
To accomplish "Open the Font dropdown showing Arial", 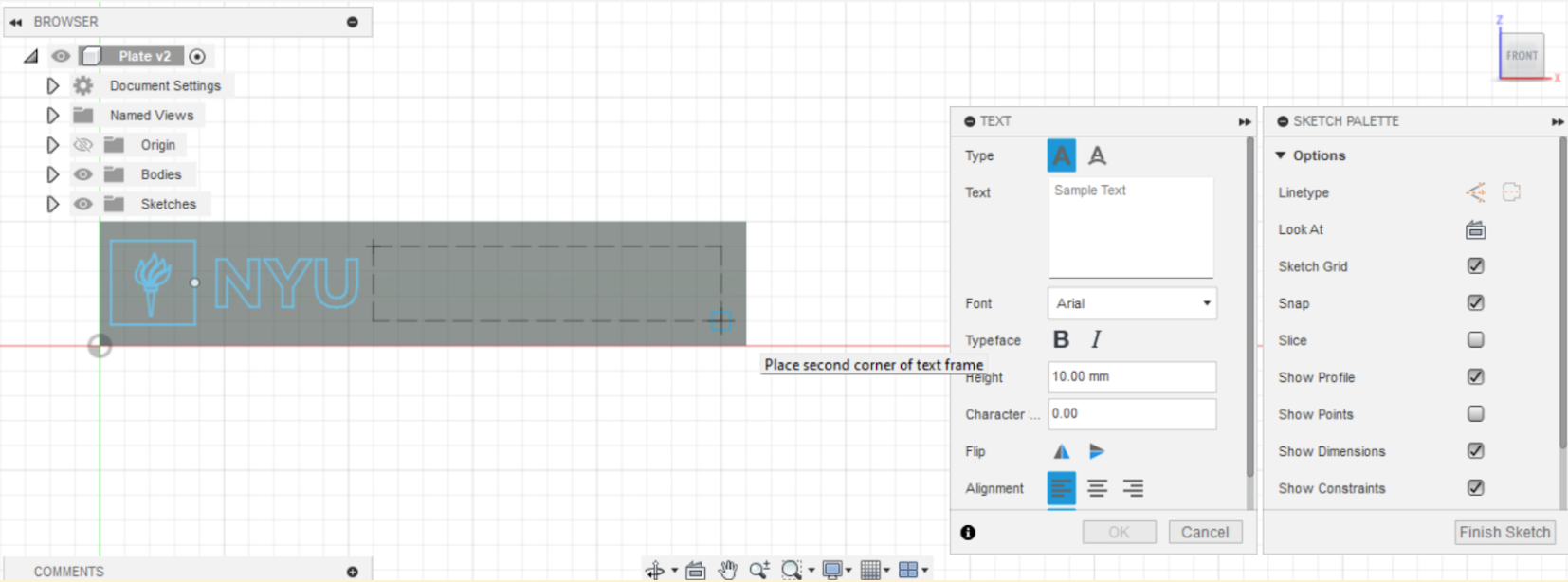I will tap(1132, 303).
